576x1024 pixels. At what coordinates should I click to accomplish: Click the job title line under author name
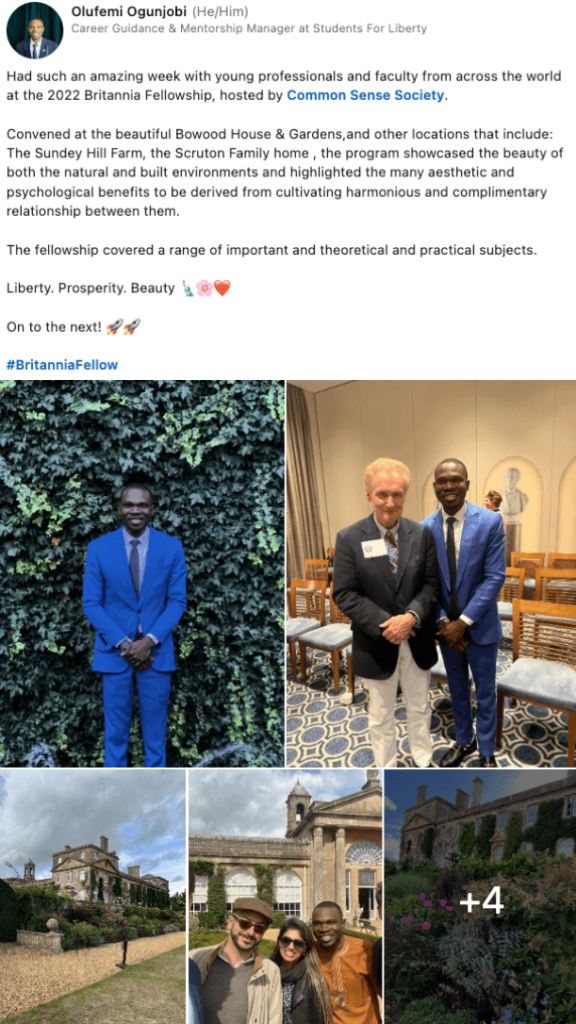click(249, 28)
